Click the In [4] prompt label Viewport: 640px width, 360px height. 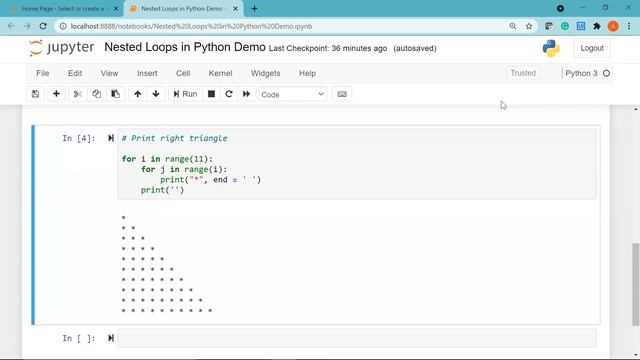[x=79, y=138]
